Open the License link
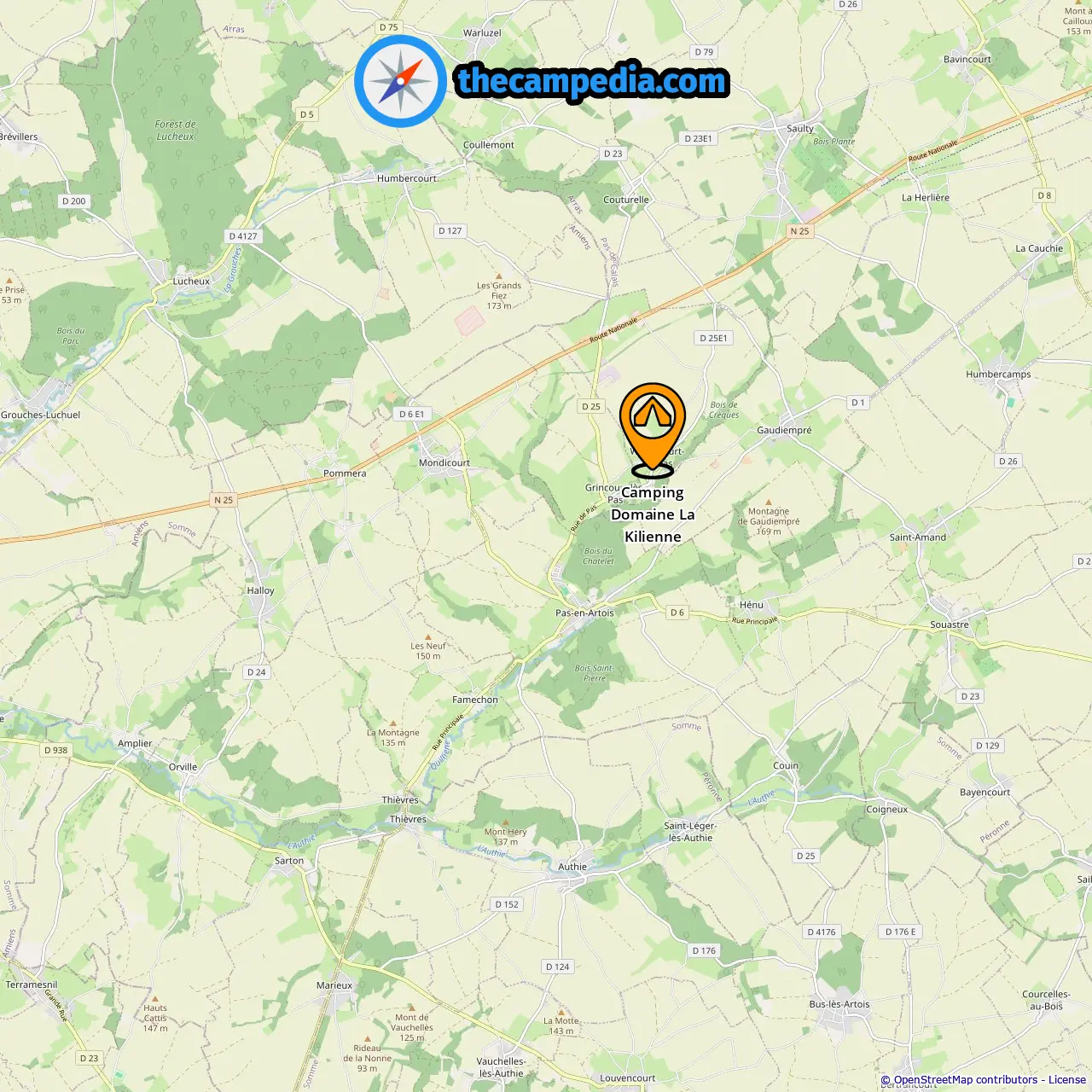Screen dimensions: 1092x1092 [x=1067, y=1079]
